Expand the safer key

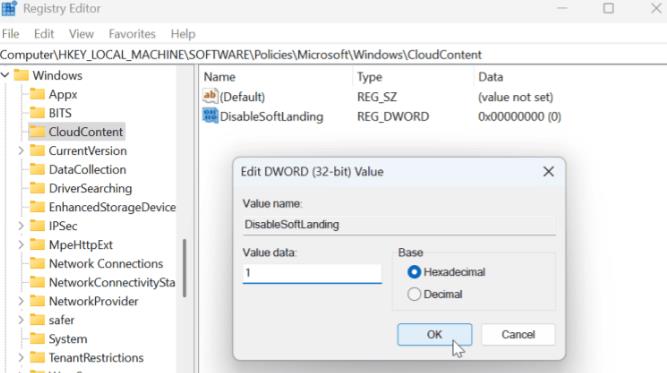pos(21,320)
